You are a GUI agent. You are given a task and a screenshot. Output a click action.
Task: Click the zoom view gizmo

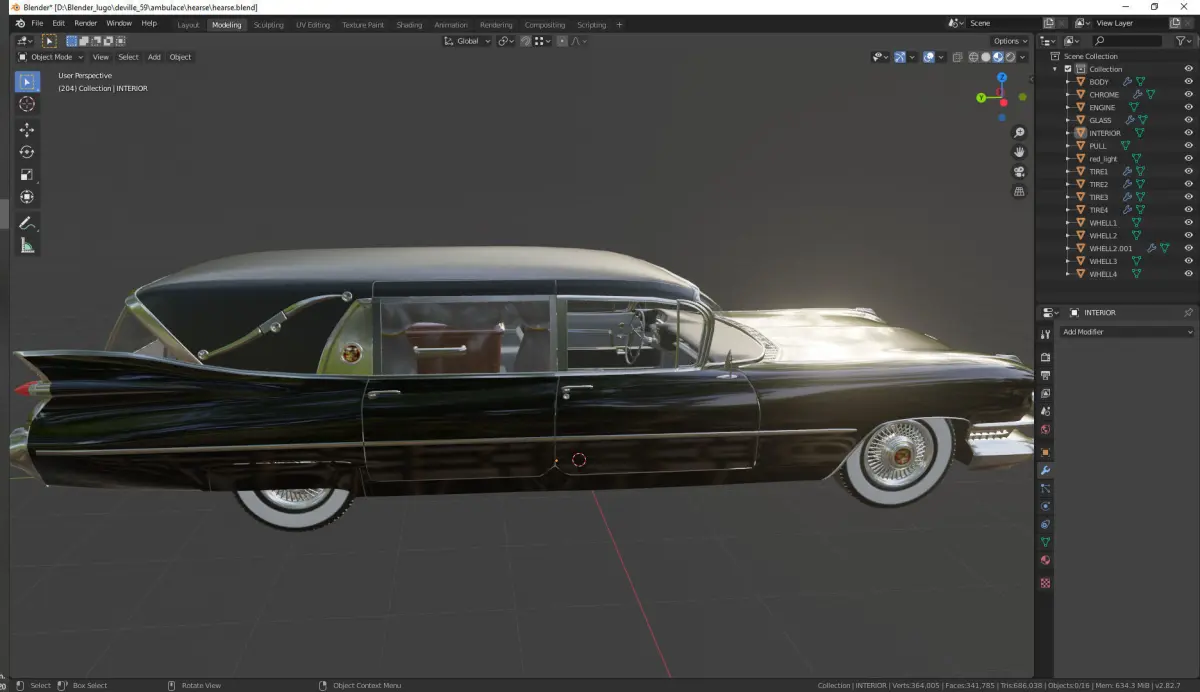tap(1019, 132)
